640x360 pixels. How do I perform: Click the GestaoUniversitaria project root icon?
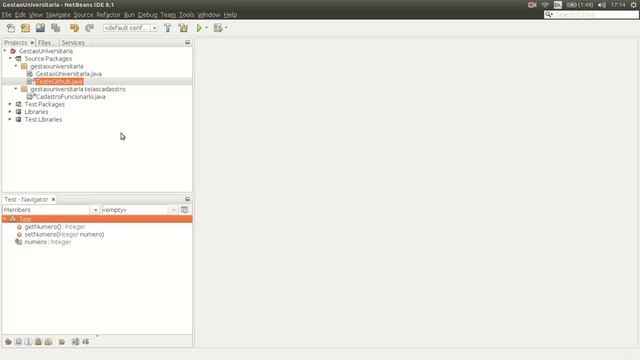coord(13,51)
